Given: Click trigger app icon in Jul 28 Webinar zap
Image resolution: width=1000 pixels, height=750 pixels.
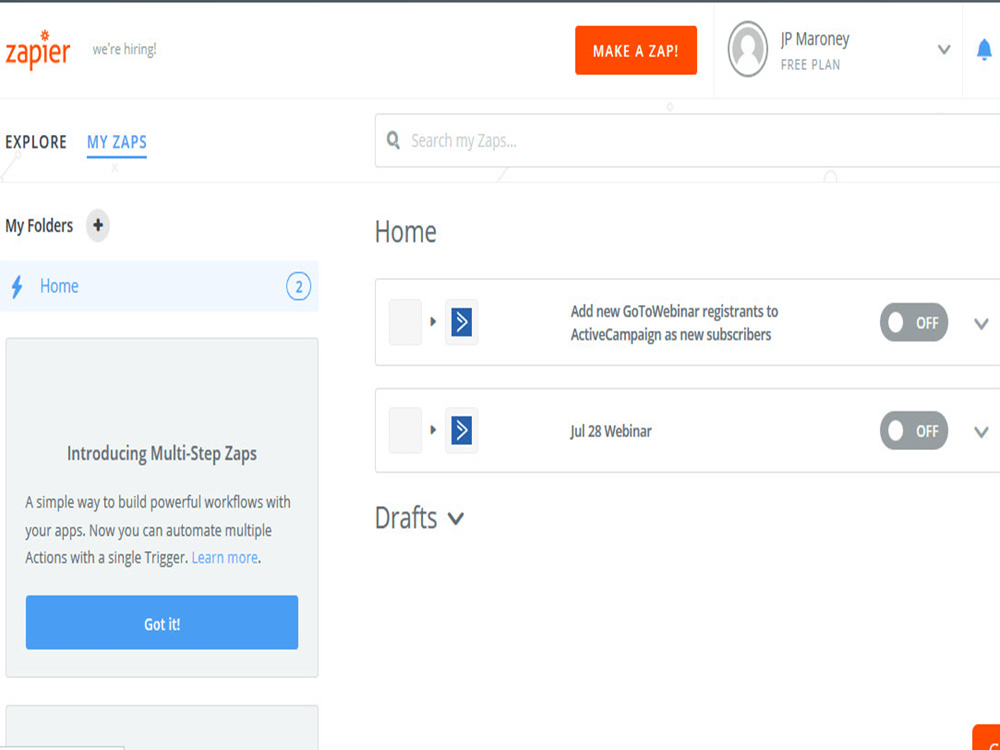Looking at the screenshot, I should tap(405, 430).
